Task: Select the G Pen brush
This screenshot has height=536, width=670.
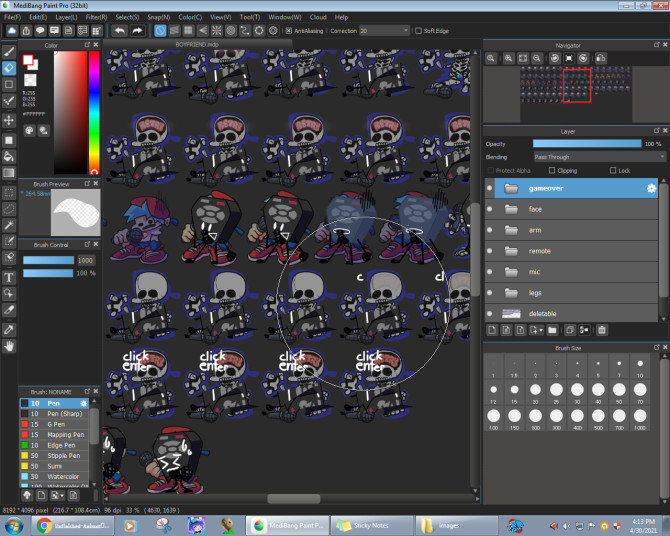Action: [54, 423]
